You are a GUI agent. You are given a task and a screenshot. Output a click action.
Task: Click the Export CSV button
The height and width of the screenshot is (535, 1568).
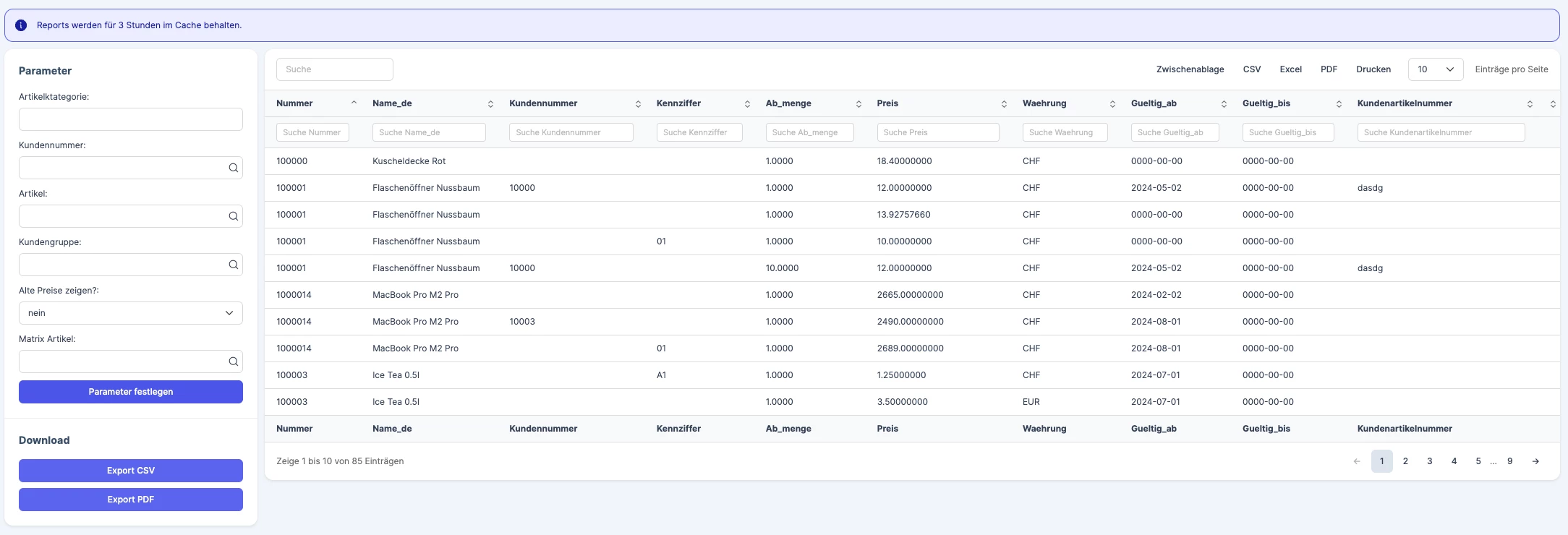coord(131,471)
